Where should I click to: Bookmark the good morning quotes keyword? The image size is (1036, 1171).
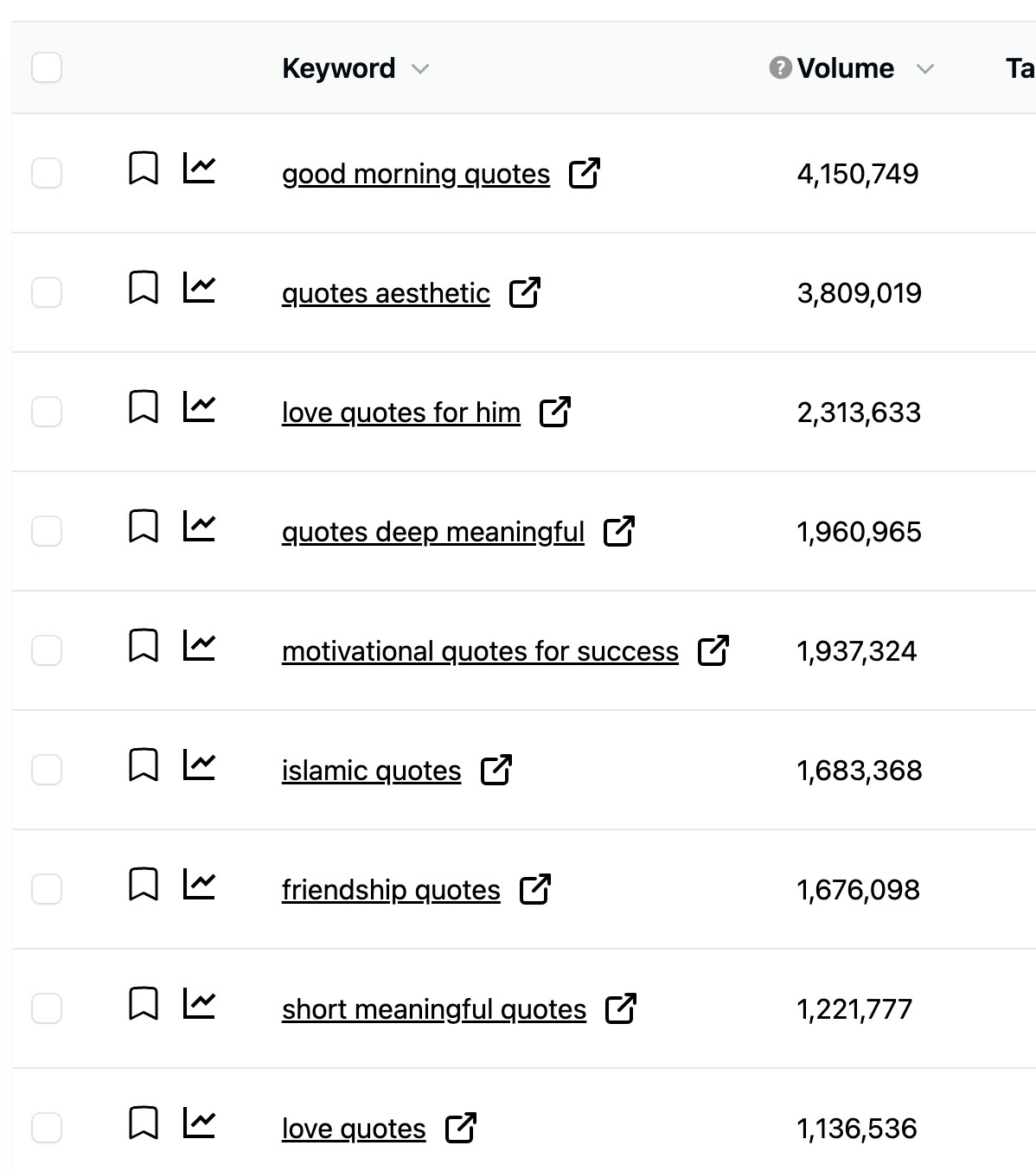[143, 169]
